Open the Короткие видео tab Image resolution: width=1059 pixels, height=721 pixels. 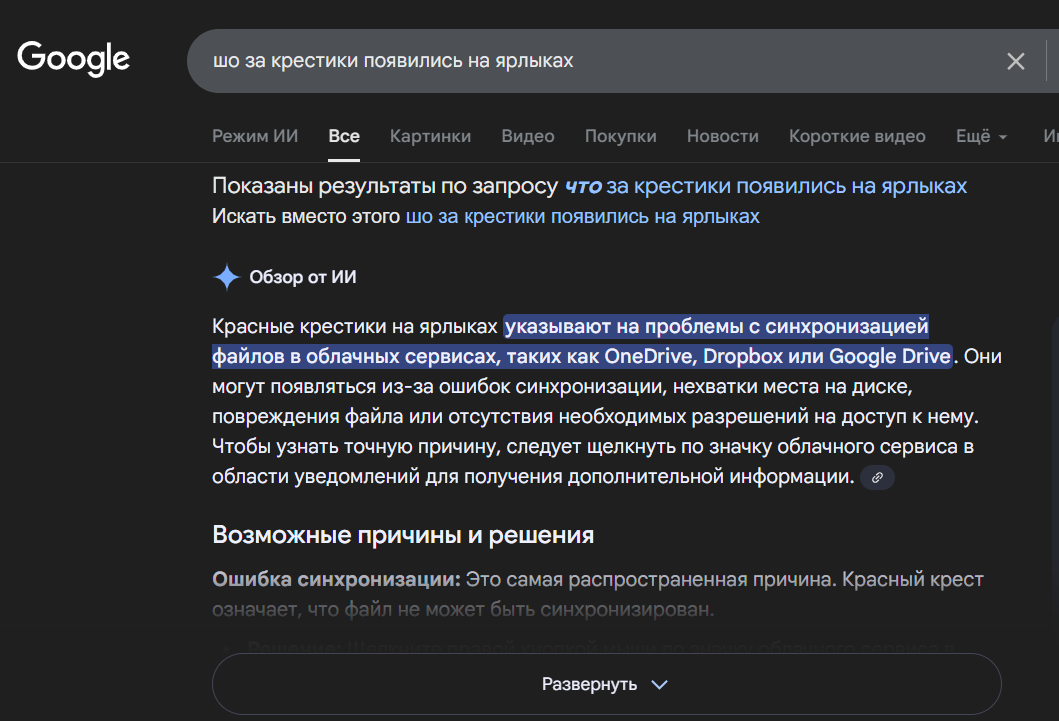click(857, 136)
